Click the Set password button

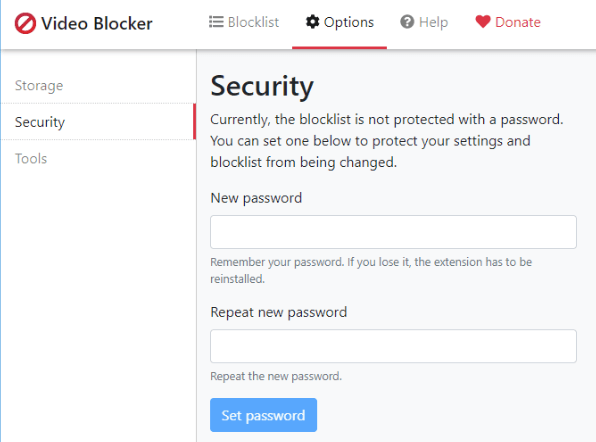coord(263,415)
